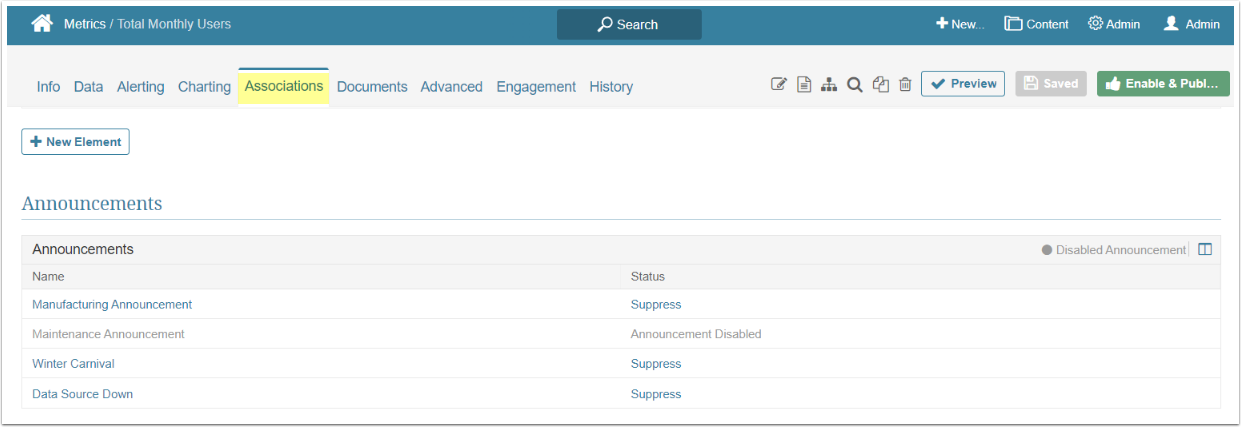
Task: Suppress the Data Source Down announcement
Action: pyautogui.click(x=656, y=394)
